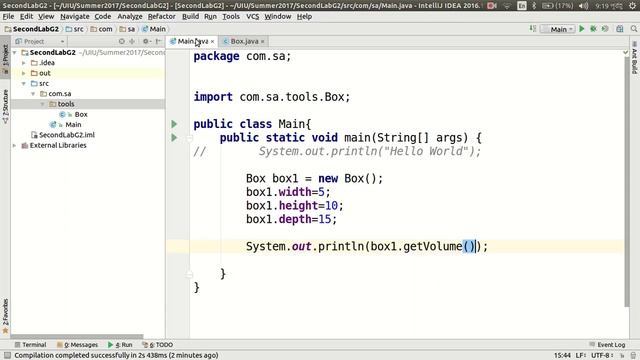Open the UTF-8 file encoding selector
The image size is (640, 360).
tap(602, 356)
